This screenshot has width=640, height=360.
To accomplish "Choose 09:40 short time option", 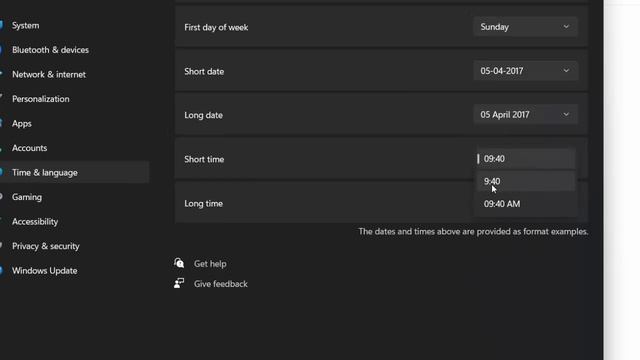I will (x=526, y=159).
